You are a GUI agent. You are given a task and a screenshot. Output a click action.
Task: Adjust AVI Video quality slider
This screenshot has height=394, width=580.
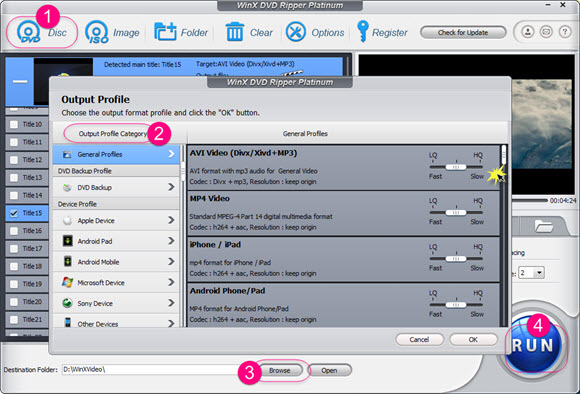tap(456, 167)
